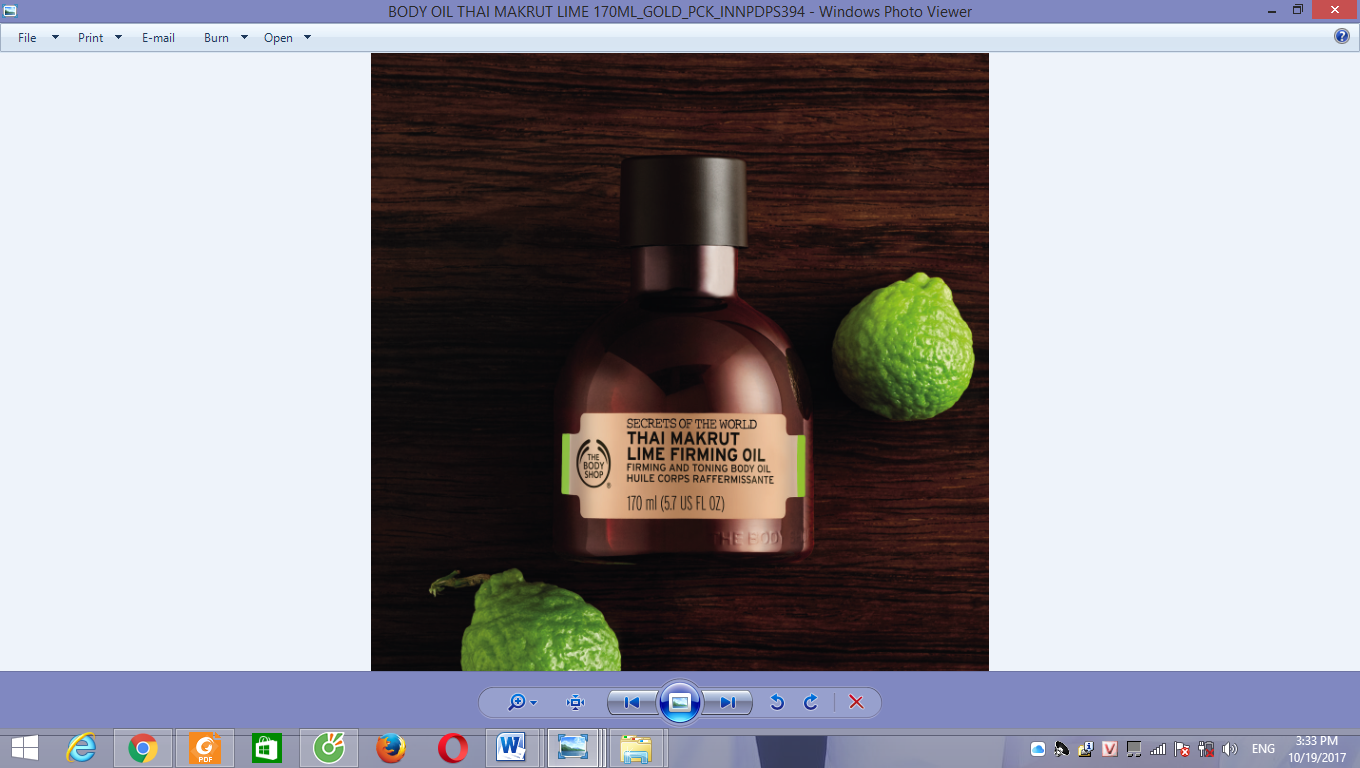Expand the Burn dropdown arrow

point(244,38)
